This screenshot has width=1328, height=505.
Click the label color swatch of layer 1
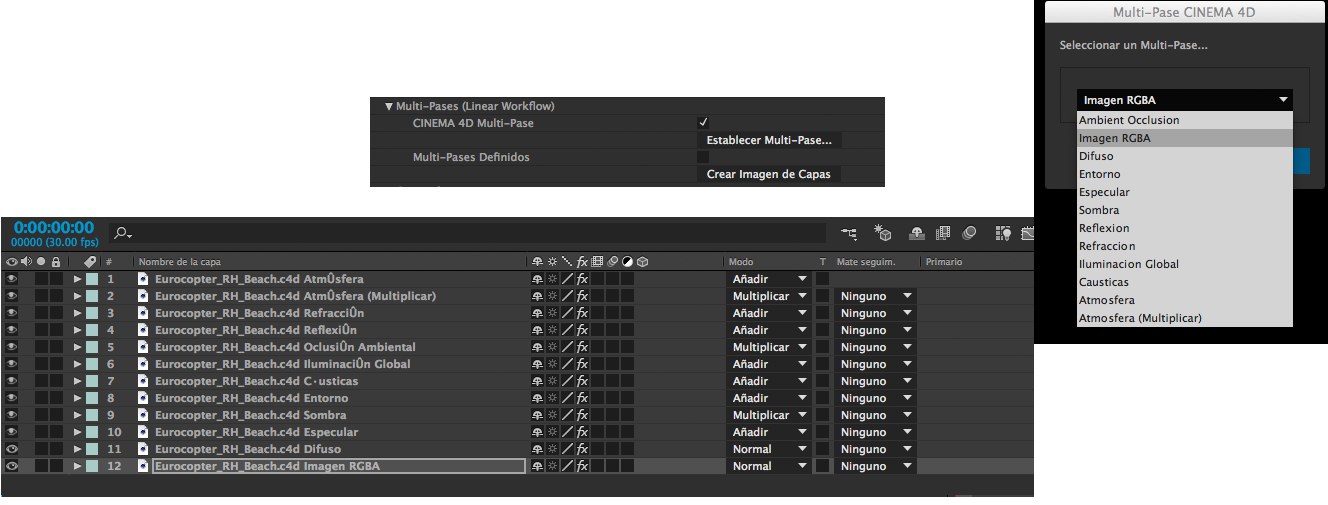pos(92,279)
